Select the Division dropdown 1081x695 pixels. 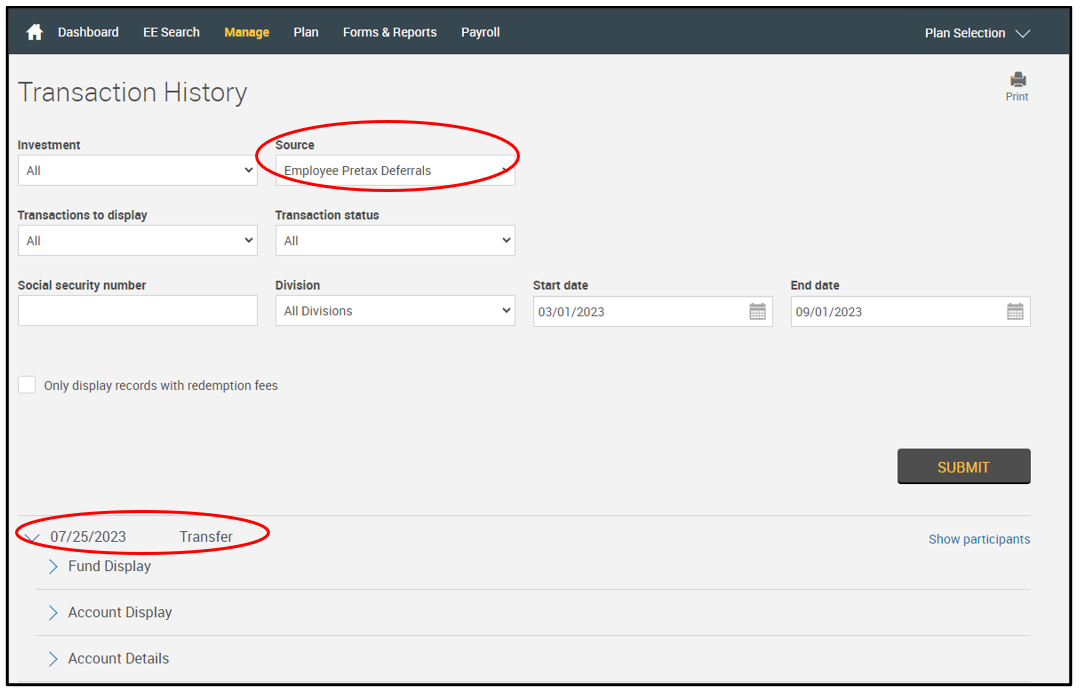[x=395, y=311]
